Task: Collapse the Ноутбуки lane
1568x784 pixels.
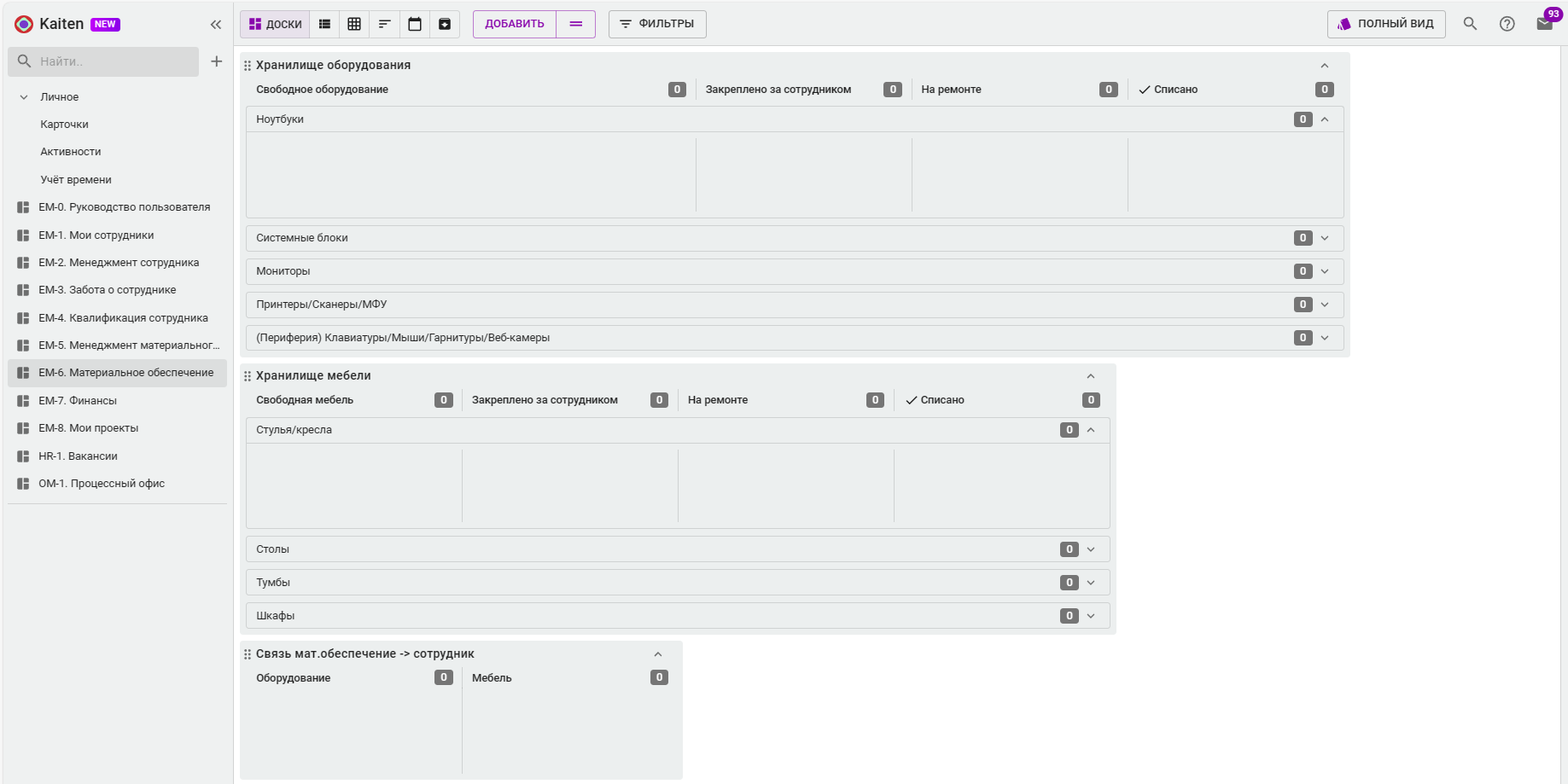Action: tap(1325, 119)
